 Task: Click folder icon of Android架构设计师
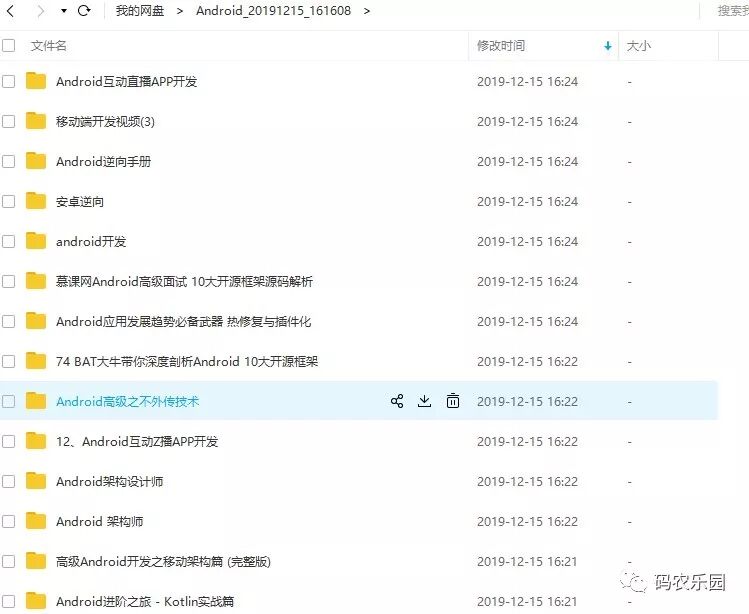click(x=36, y=481)
